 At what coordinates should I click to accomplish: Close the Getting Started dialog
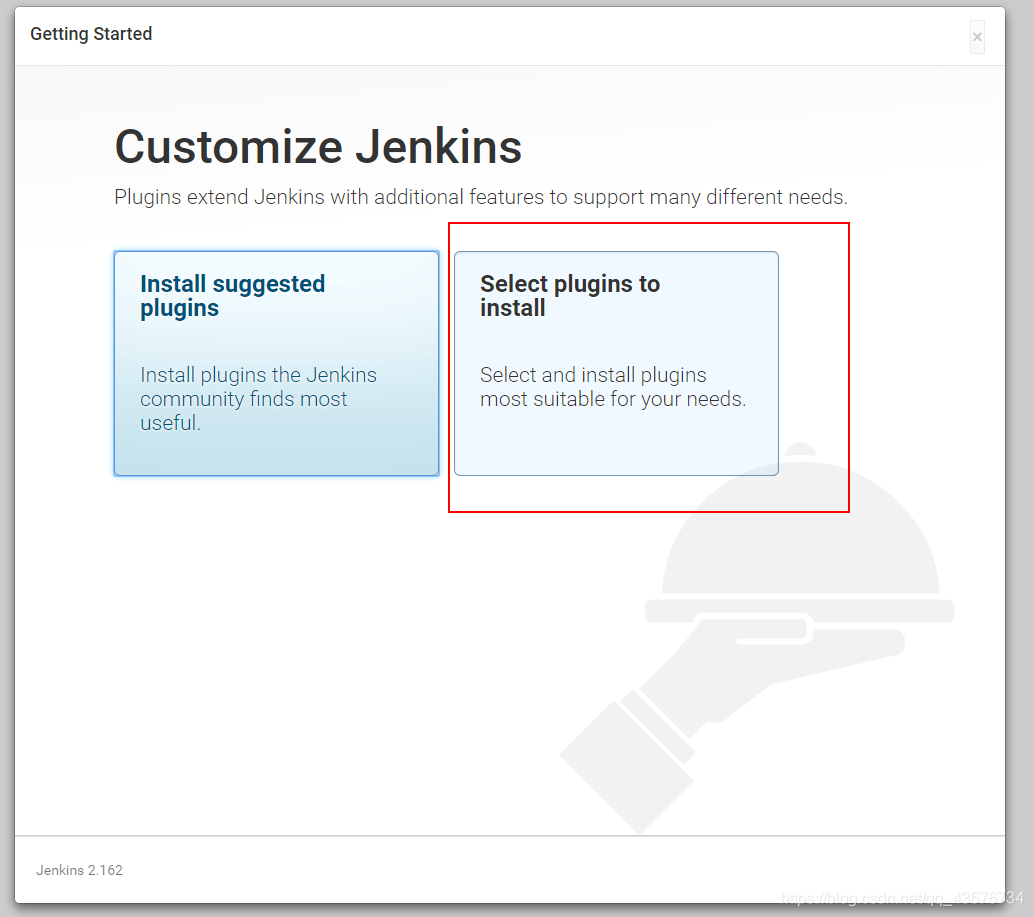coord(977,37)
